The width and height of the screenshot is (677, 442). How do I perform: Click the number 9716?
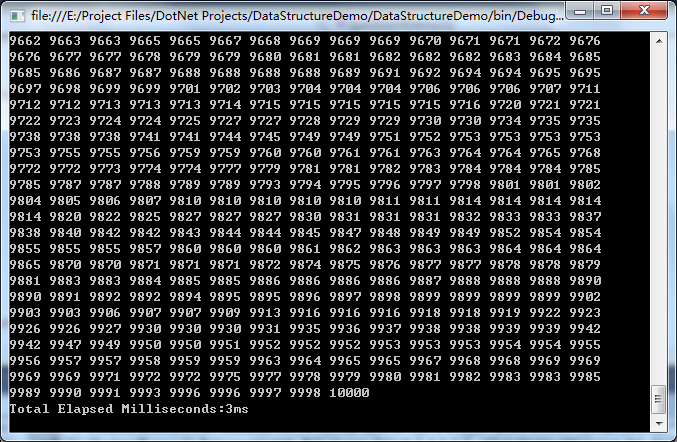click(465, 105)
